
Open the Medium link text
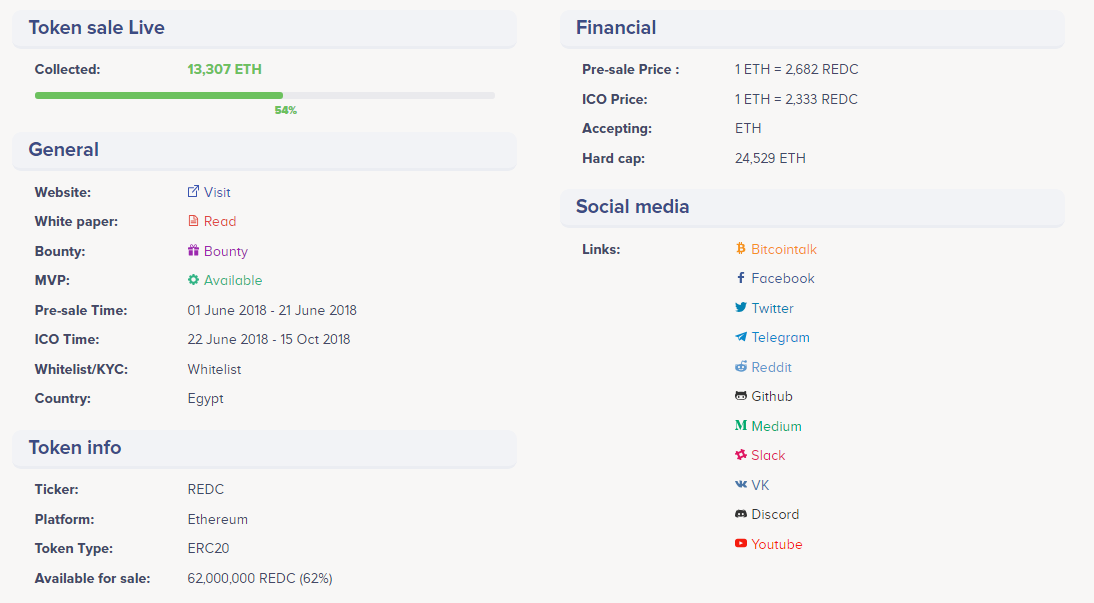pyautogui.click(x=777, y=426)
